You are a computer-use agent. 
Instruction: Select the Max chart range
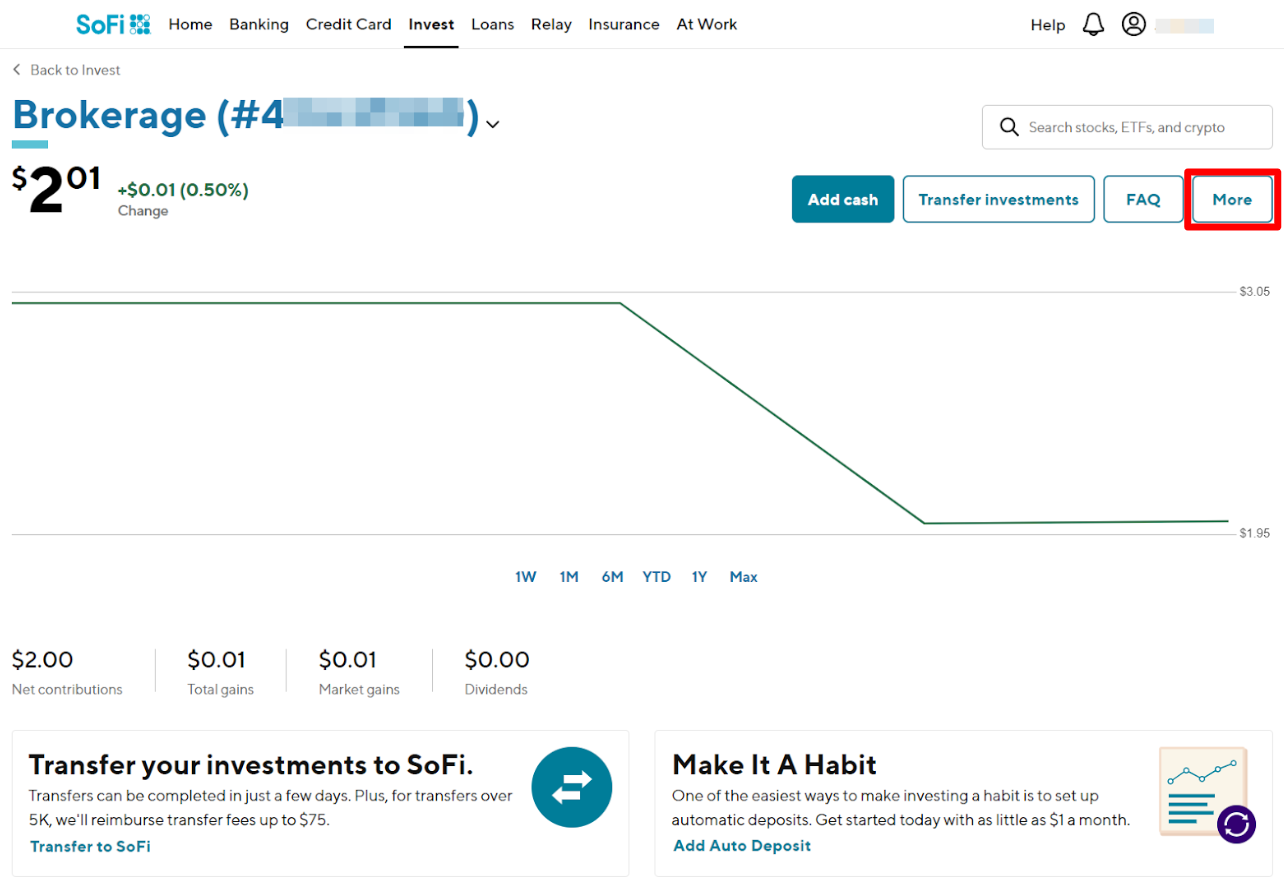(x=744, y=577)
